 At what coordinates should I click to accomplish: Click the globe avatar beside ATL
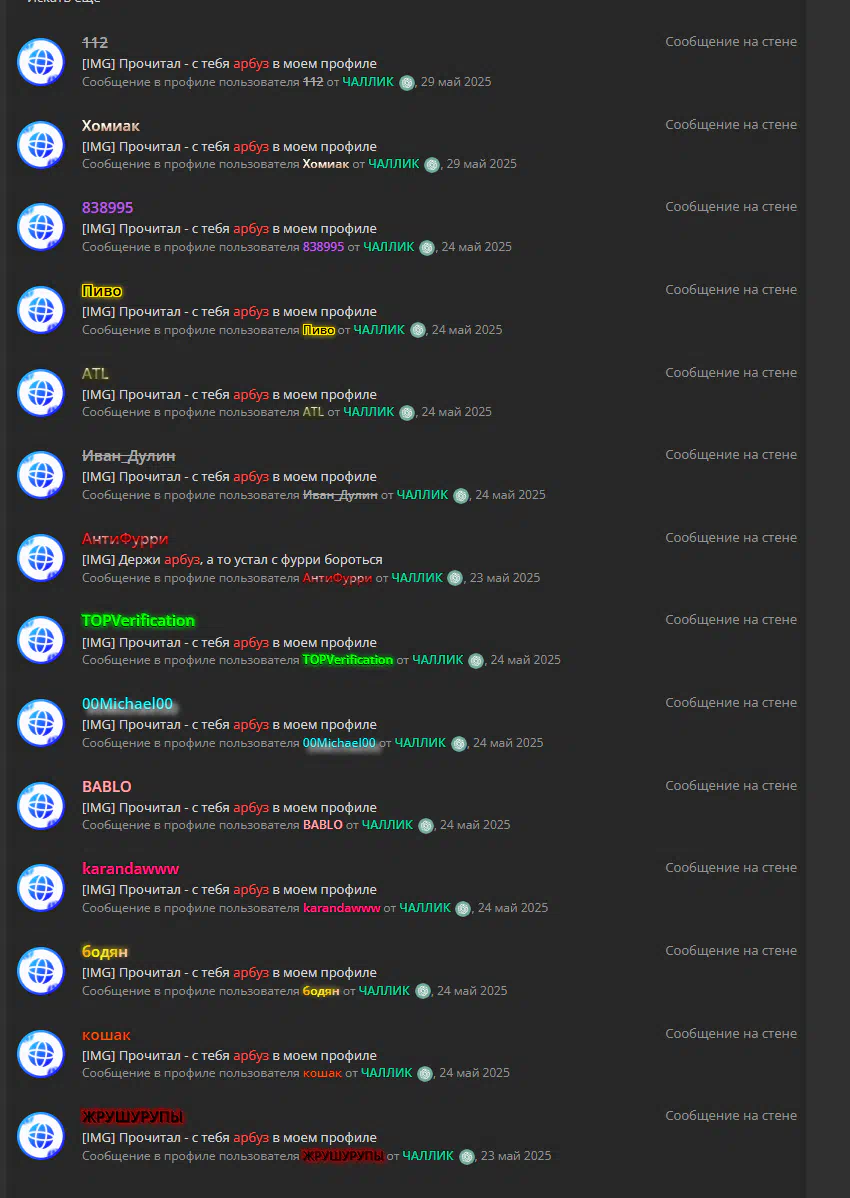pyautogui.click(x=40, y=393)
